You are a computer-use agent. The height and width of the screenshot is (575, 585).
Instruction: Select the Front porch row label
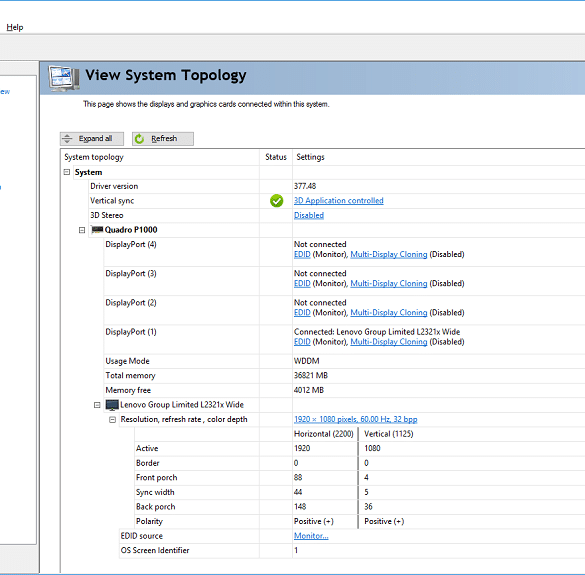pyautogui.click(x=156, y=478)
